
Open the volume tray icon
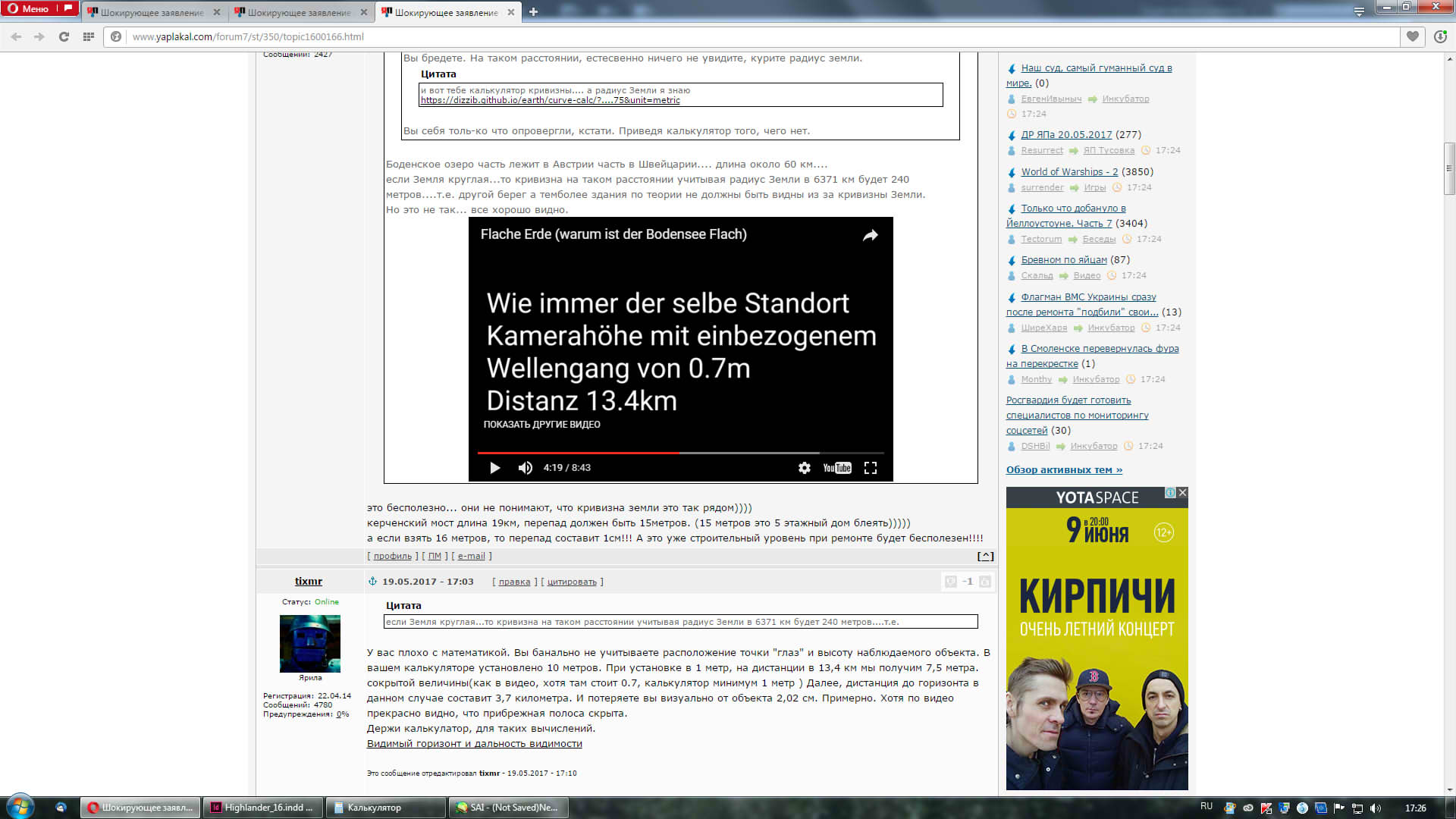[x=1376, y=808]
